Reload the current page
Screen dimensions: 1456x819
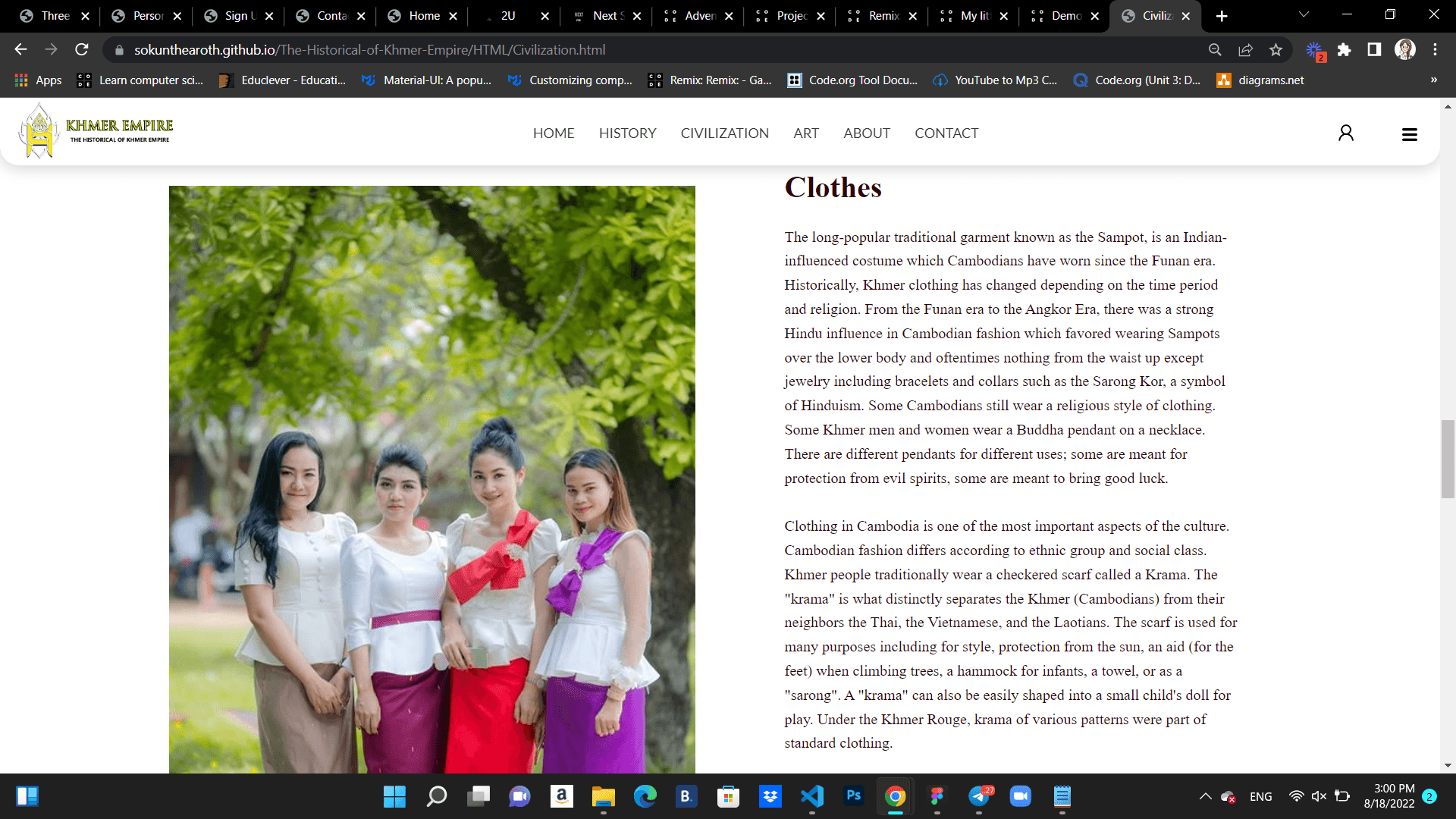(82, 49)
